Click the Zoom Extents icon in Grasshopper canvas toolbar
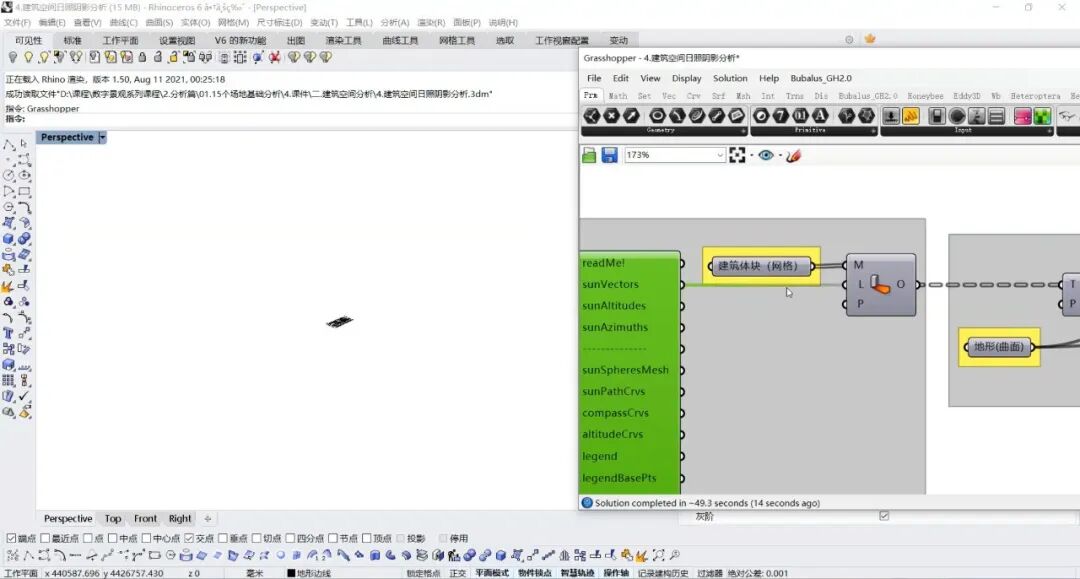Image resolution: width=1080 pixels, height=579 pixels. (x=737, y=156)
